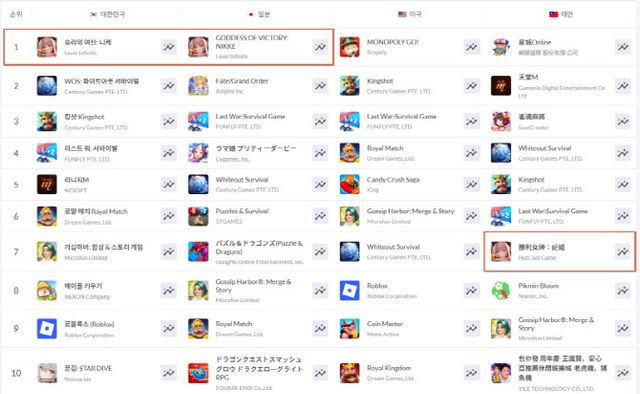This screenshot has width=640, height=394.
Task: Click the Kingshot app icon in US column
Action: click(350, 86)
